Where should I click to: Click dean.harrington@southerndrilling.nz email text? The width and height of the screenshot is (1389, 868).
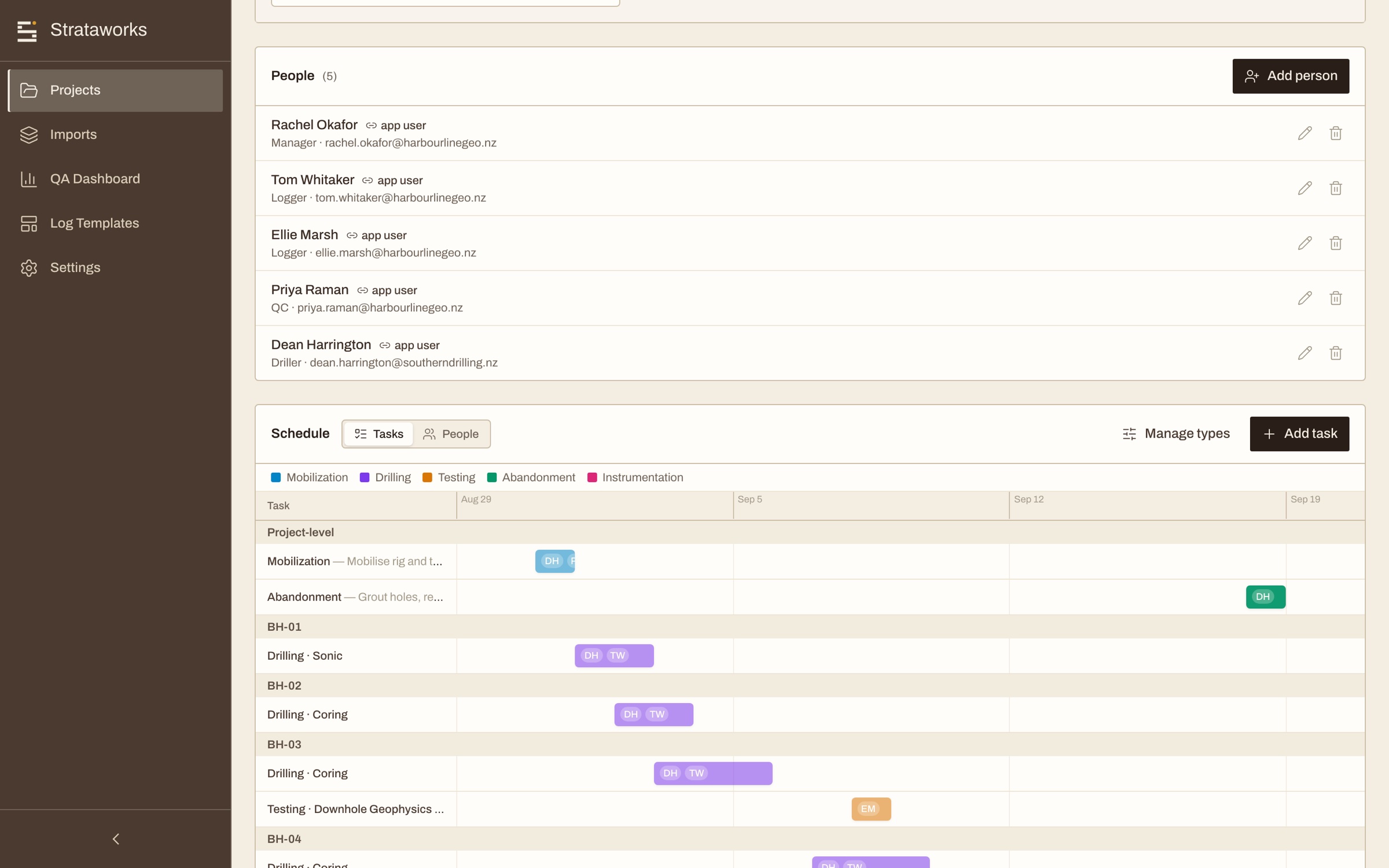403,363
